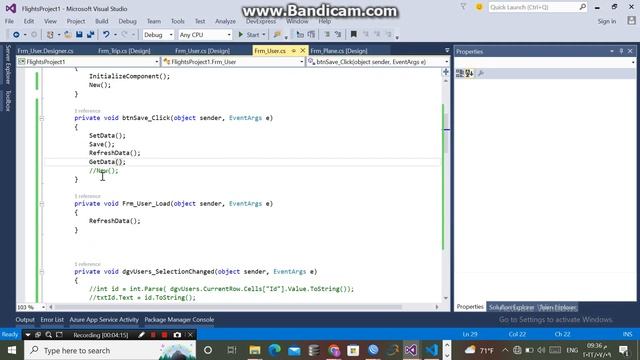
Task: Open the Azure App Service Activity tab
Action: (104, 320)
